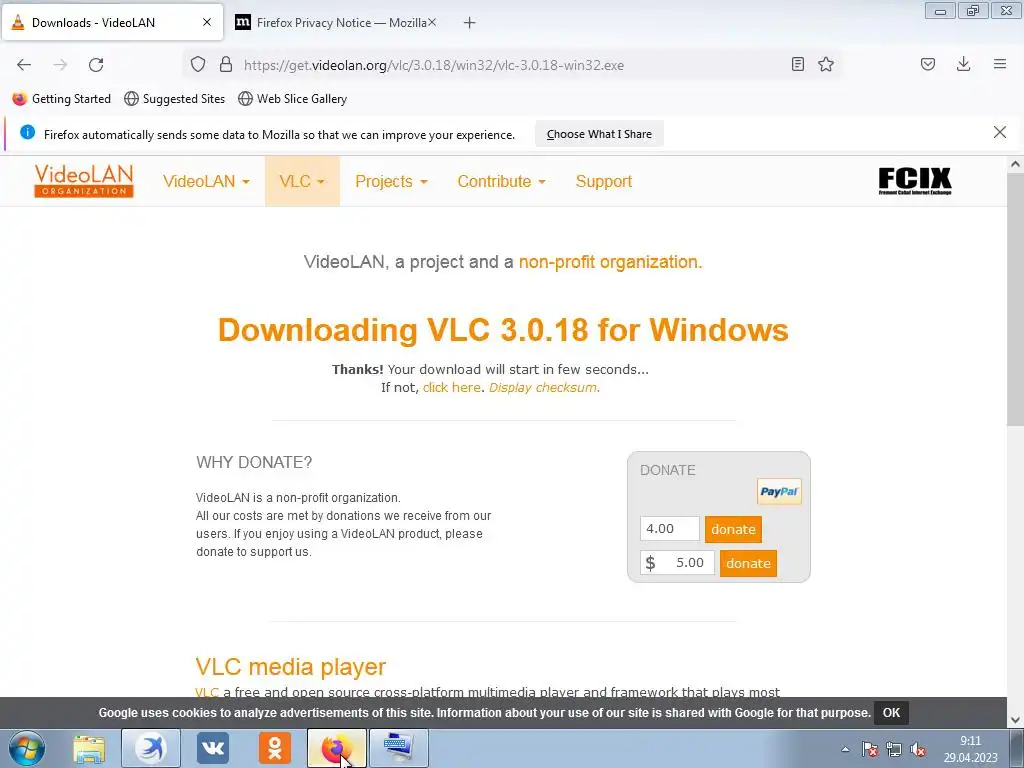Click the vertical scrollbar thumb
1024x768 pixels.
tap(1015, 299)
